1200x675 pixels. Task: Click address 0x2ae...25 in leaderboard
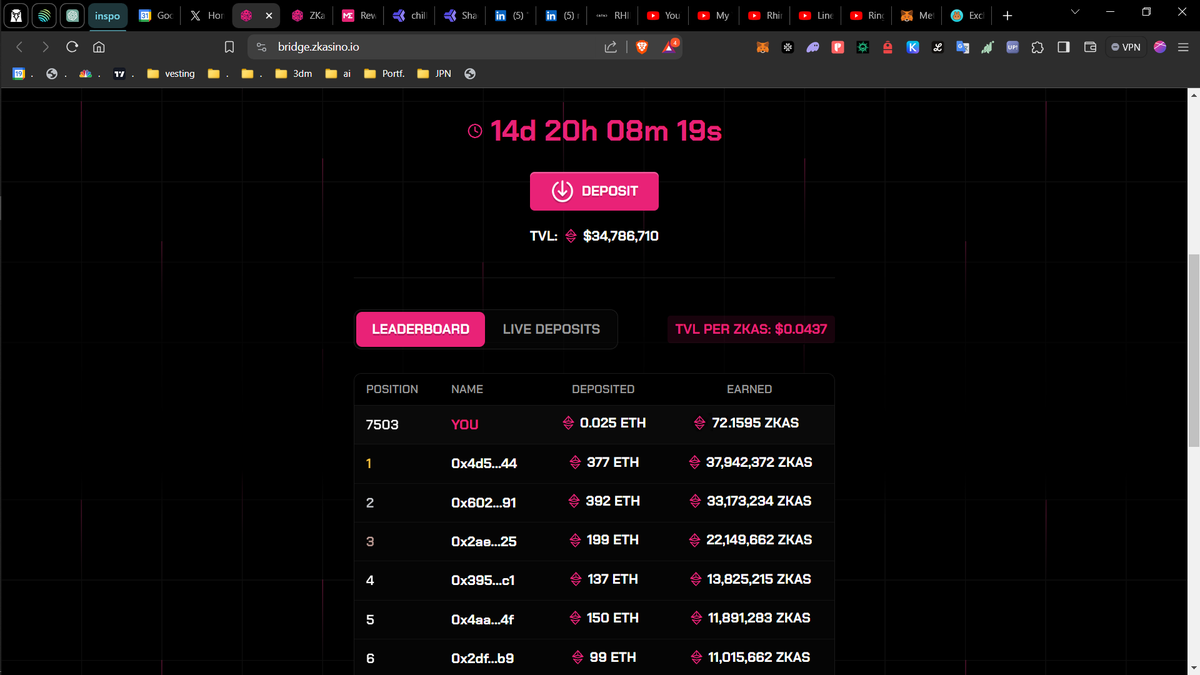point(484,541)
